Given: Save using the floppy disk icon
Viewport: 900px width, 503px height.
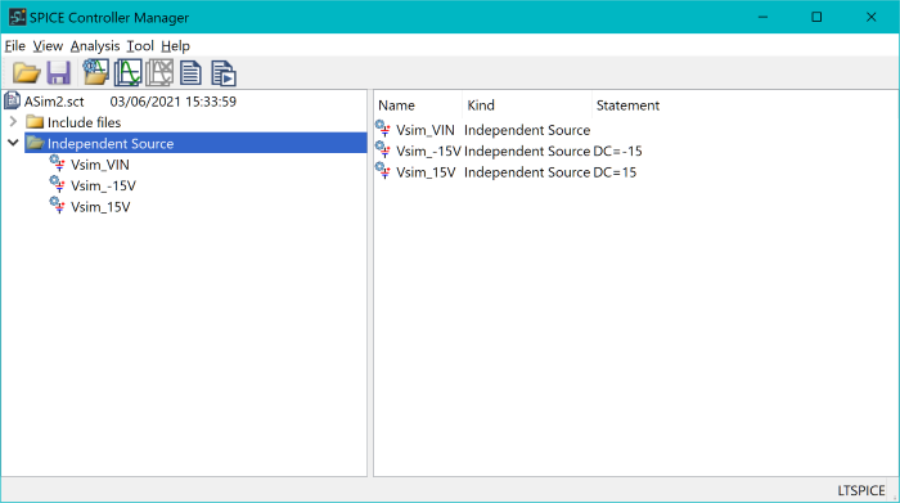Looking at the screenshot, I should pos(59,73).
